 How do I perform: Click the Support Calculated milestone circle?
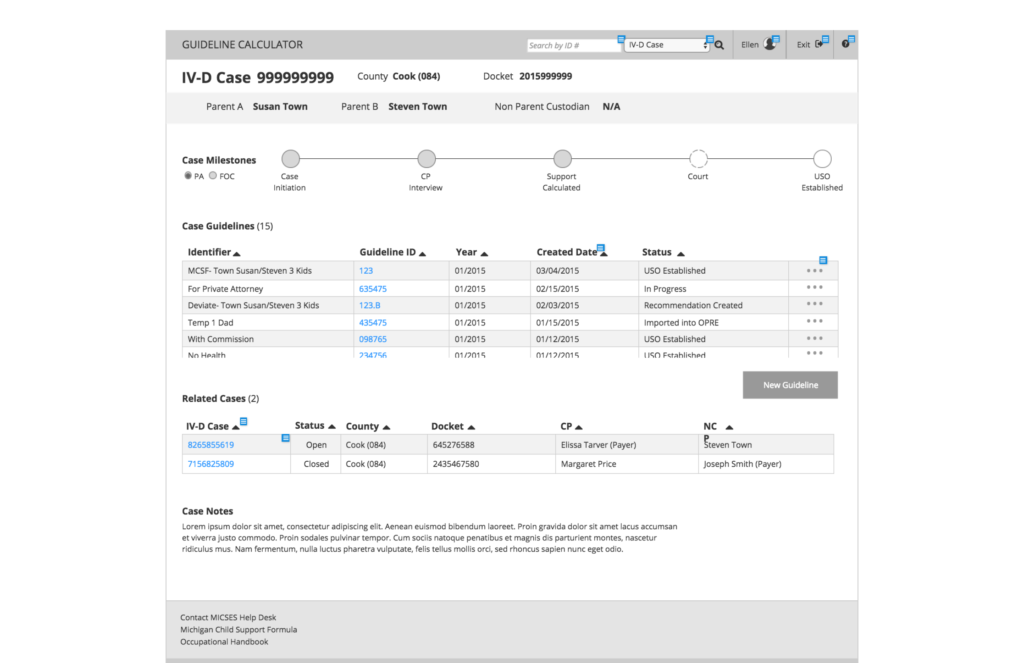tap(561, 157)
